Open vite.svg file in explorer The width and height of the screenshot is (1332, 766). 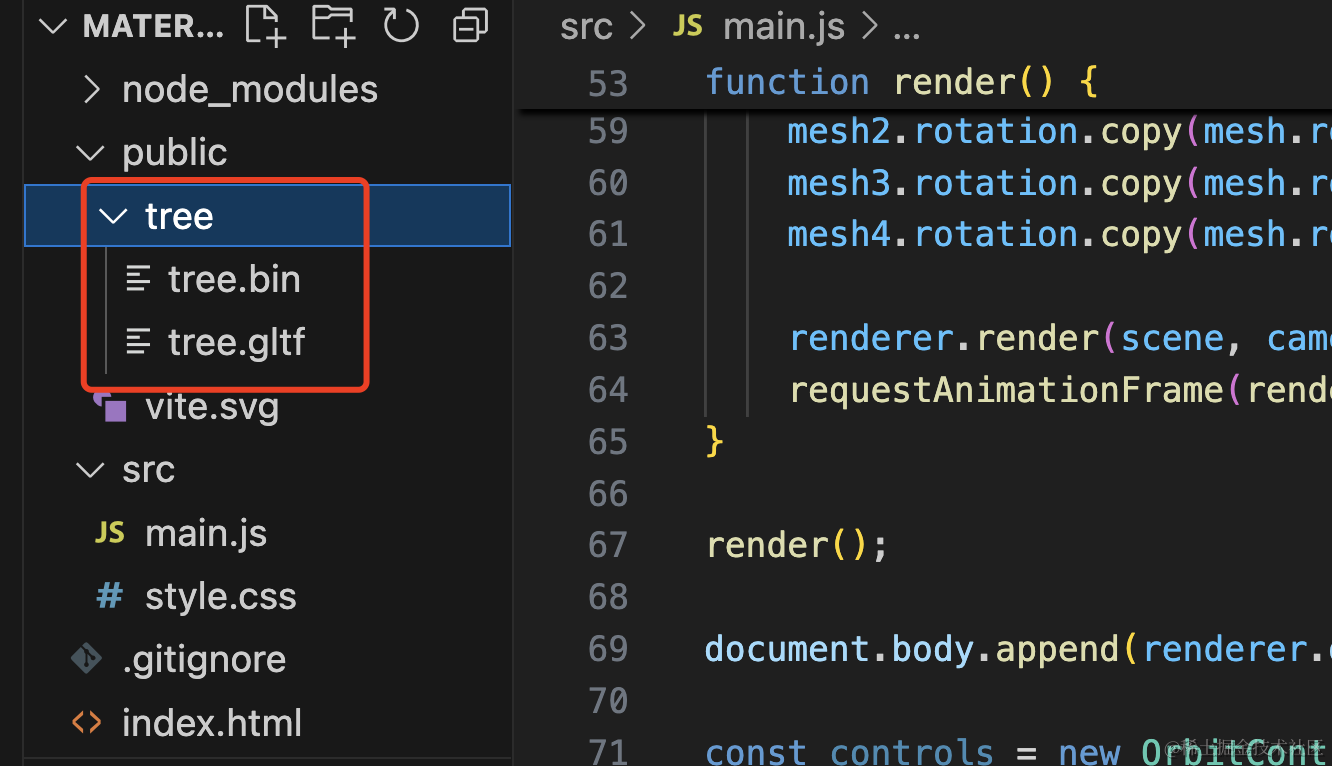coord(212,407)
